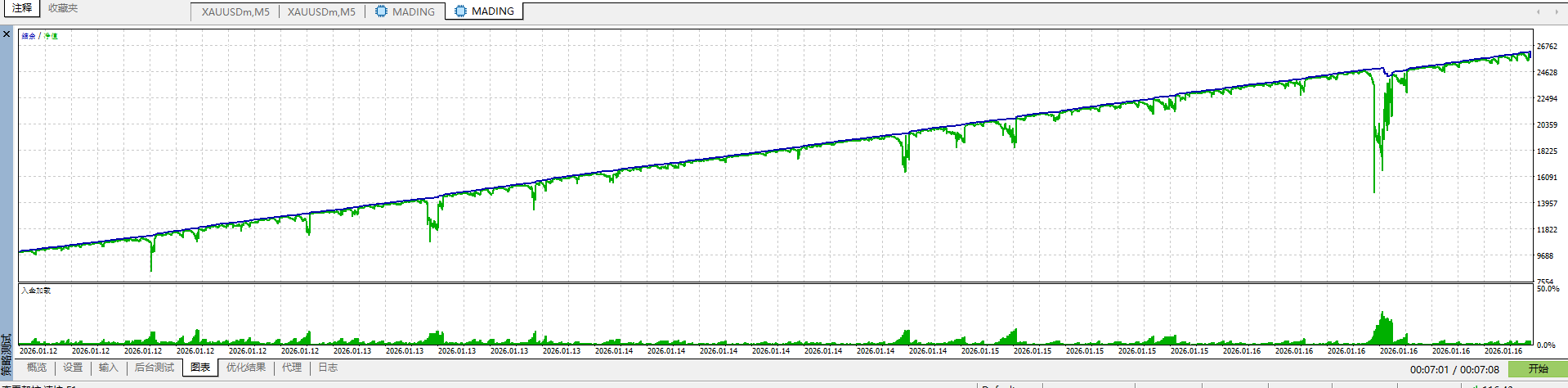Click the 11822 axis value

(x=1547, y=230)
